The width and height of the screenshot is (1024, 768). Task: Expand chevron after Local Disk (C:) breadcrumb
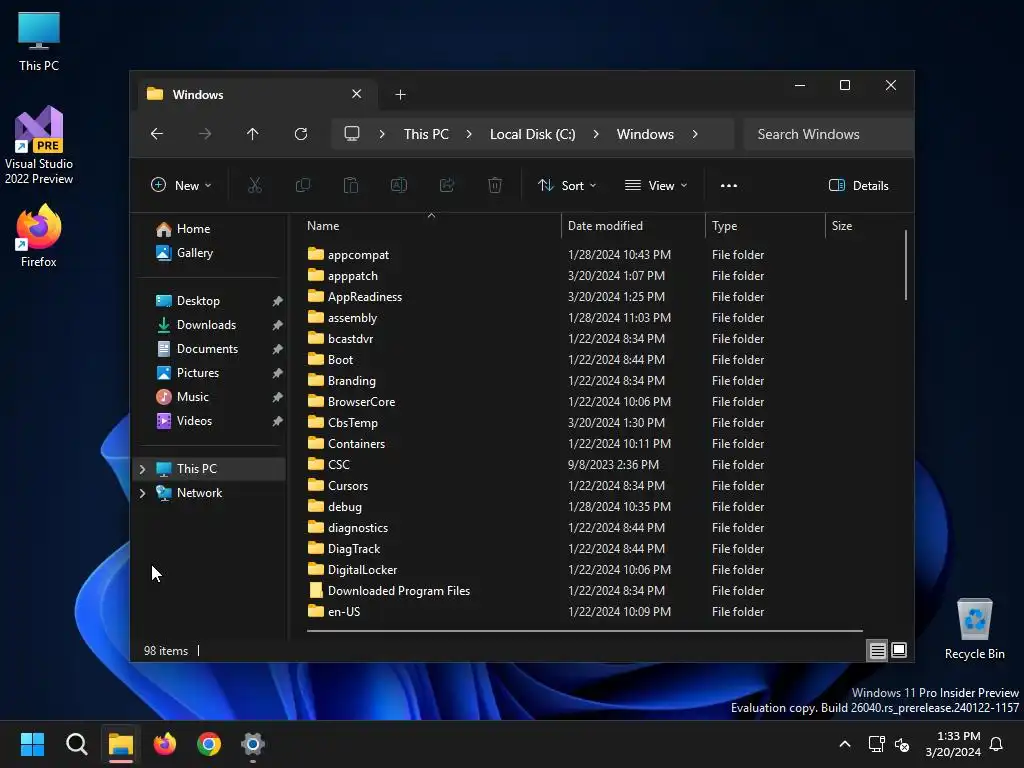[x=596, y=134]
